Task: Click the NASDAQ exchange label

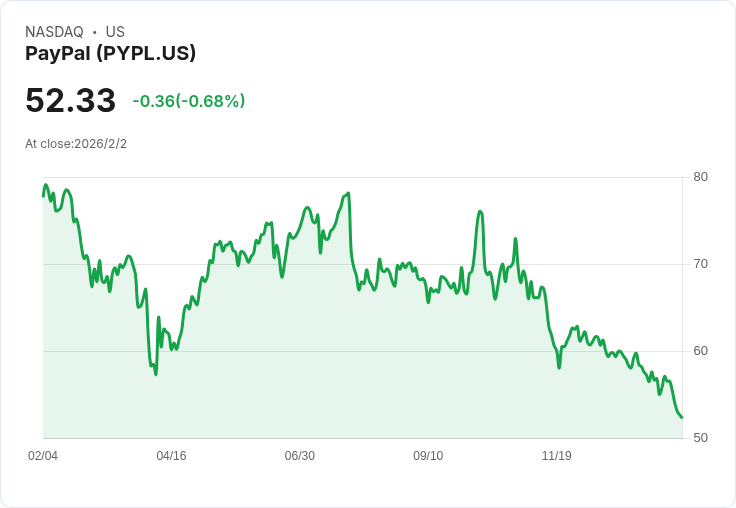Action: [54, 32]
